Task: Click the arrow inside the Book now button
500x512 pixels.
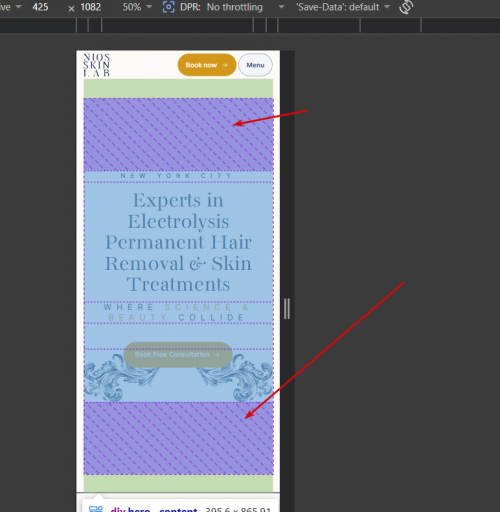Action: (225, 65)
